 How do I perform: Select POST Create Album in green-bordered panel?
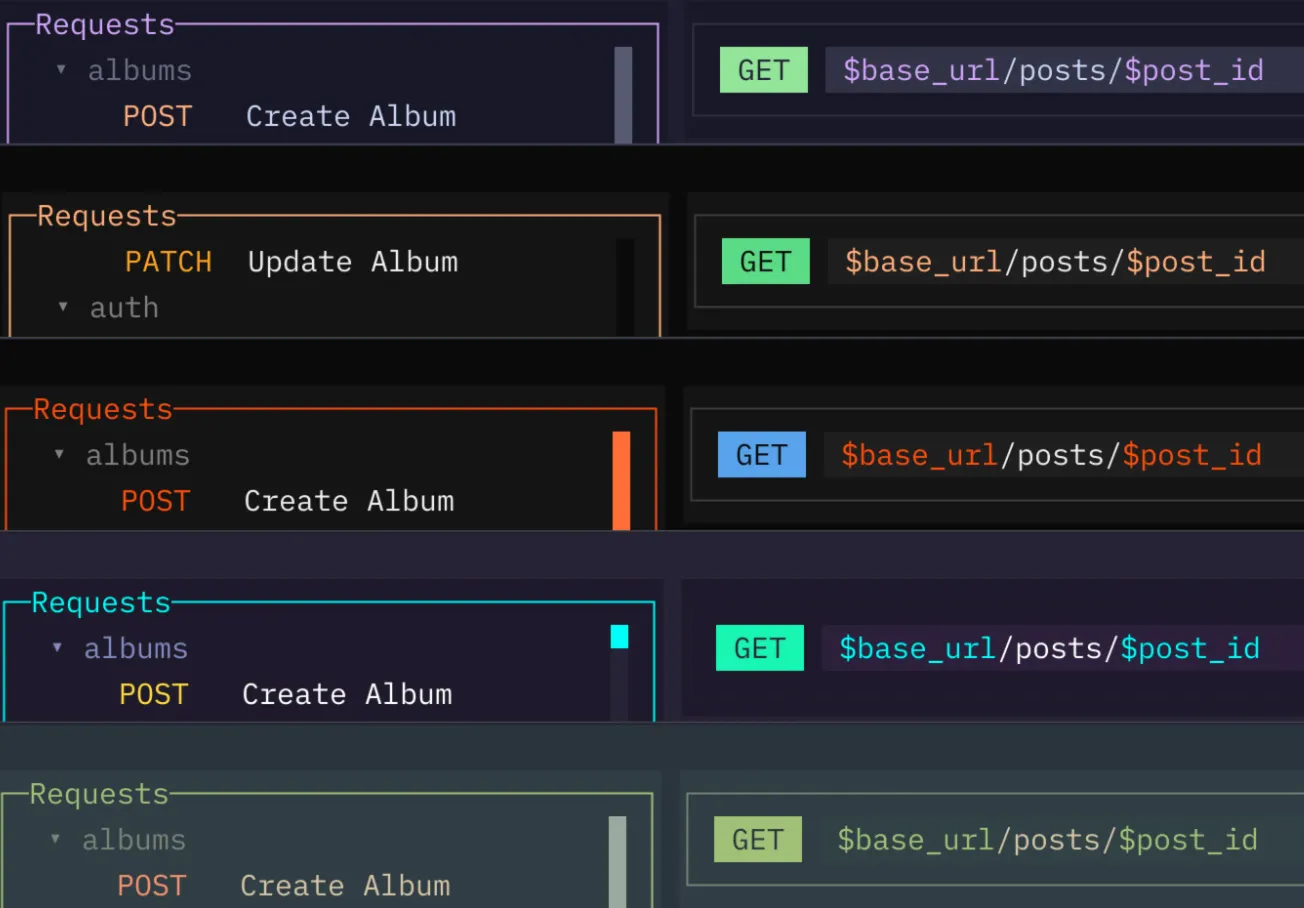click(283, 886)
